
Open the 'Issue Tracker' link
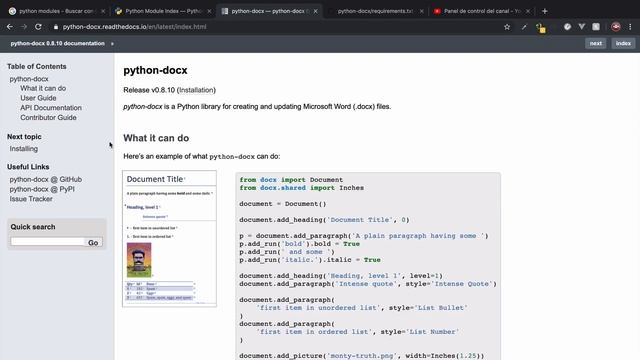[31, 199]
